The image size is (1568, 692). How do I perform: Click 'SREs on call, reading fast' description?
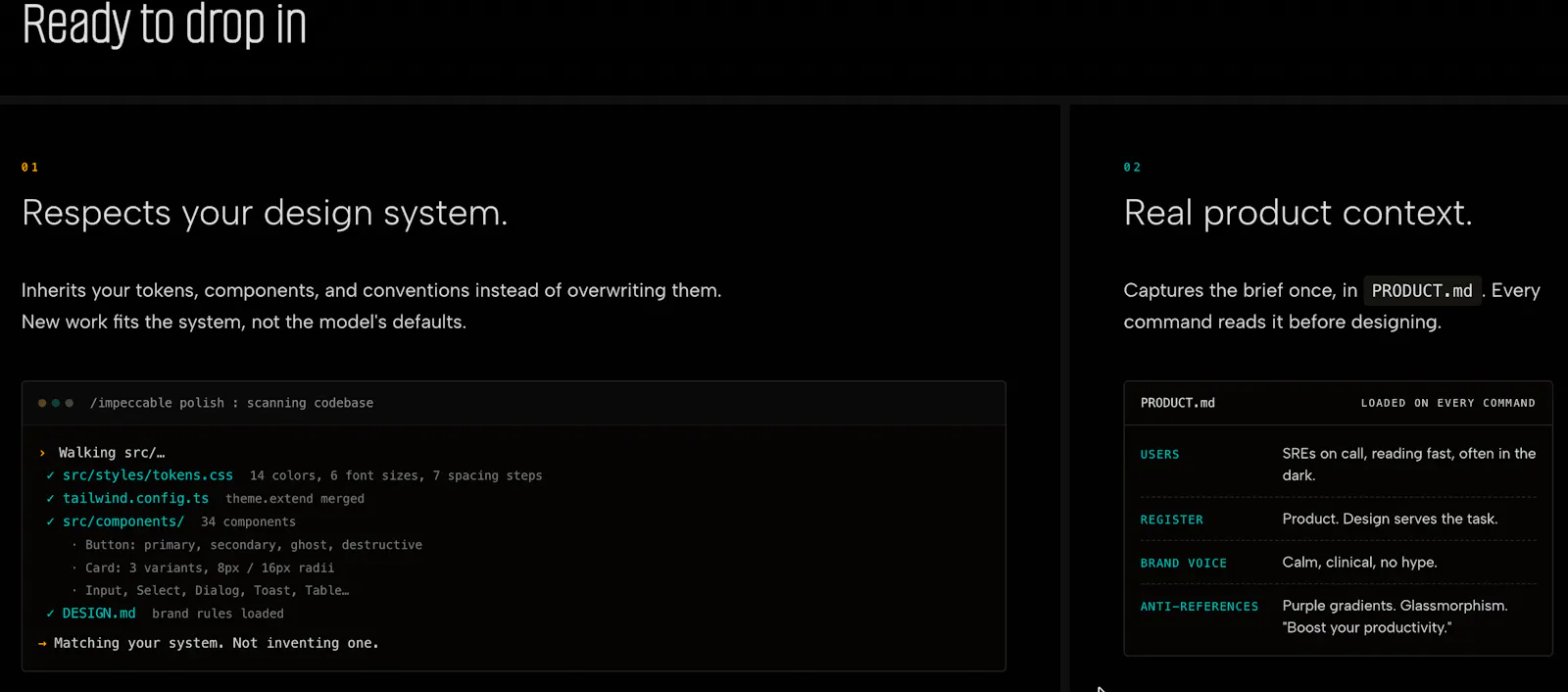tap(1408, 465)
